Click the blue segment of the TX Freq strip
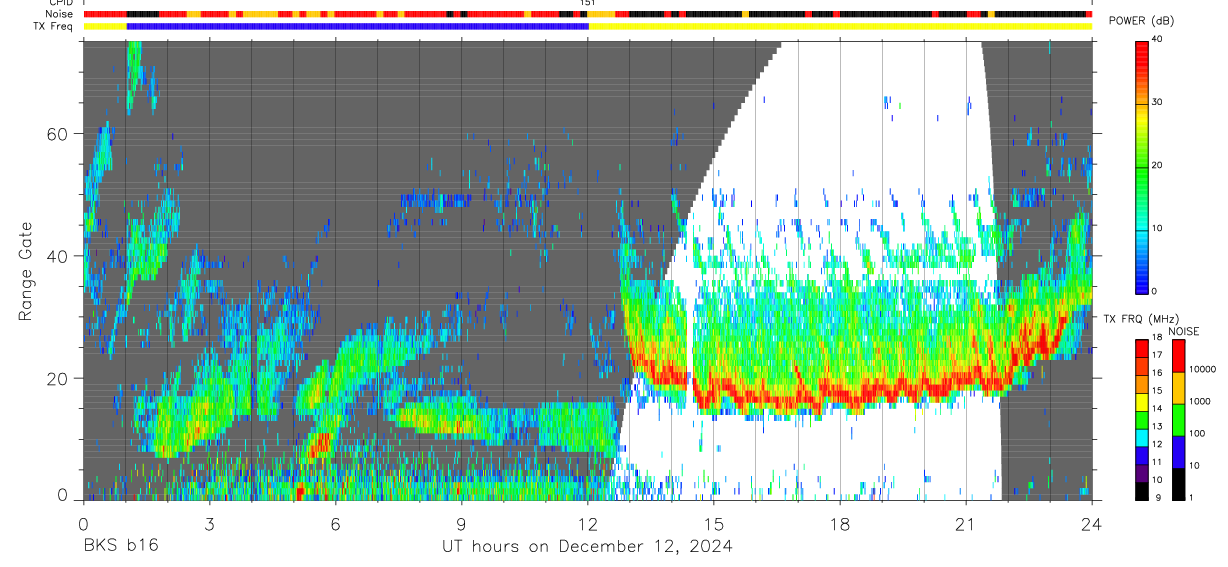This screenshot has width=1228, height=567. click(x=357, y=26)
